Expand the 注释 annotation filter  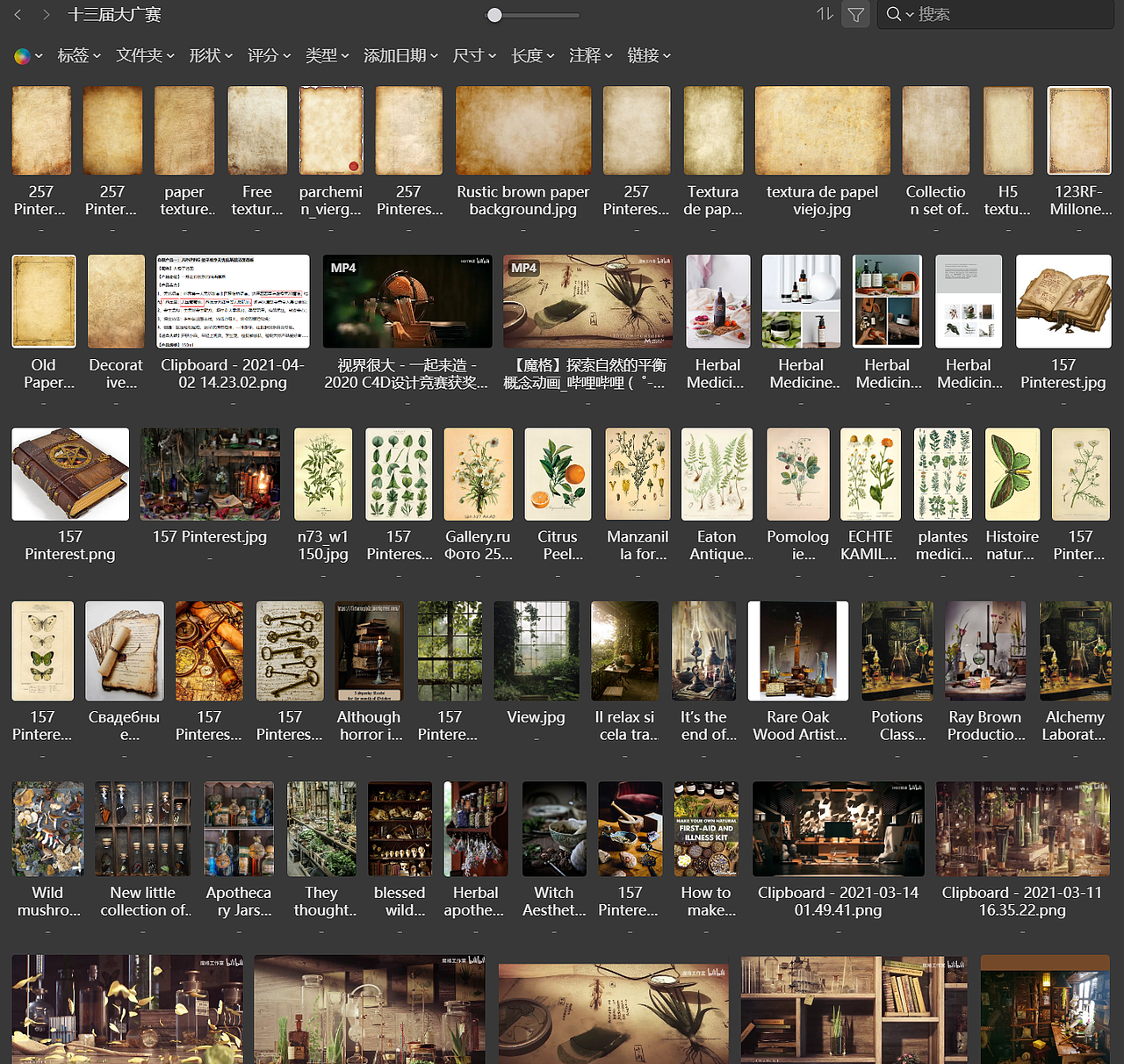point(590,55)
